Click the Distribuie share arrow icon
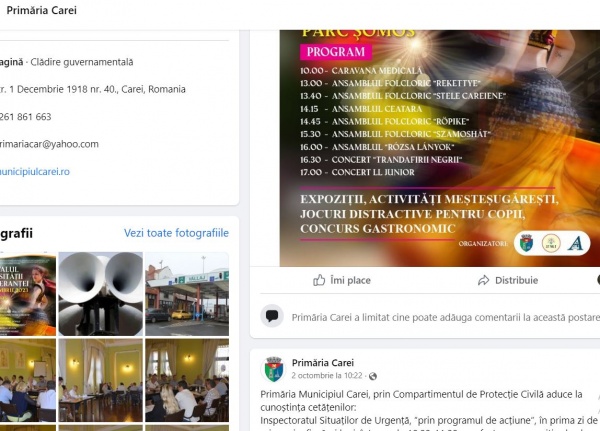The height and width of the screenshot is (431, 600). tap(484, 280)
